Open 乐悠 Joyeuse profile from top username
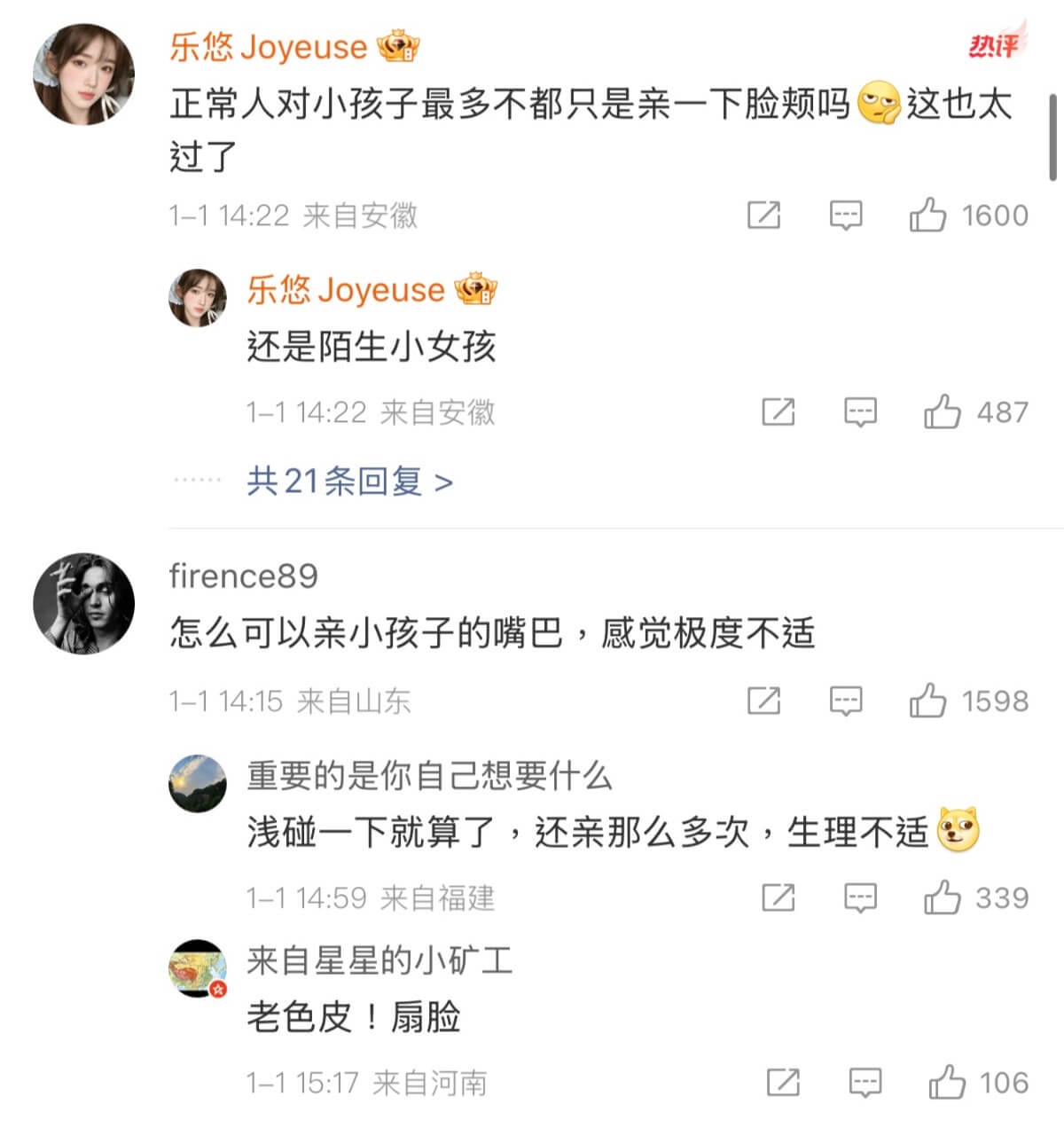 tap(268, 47)
